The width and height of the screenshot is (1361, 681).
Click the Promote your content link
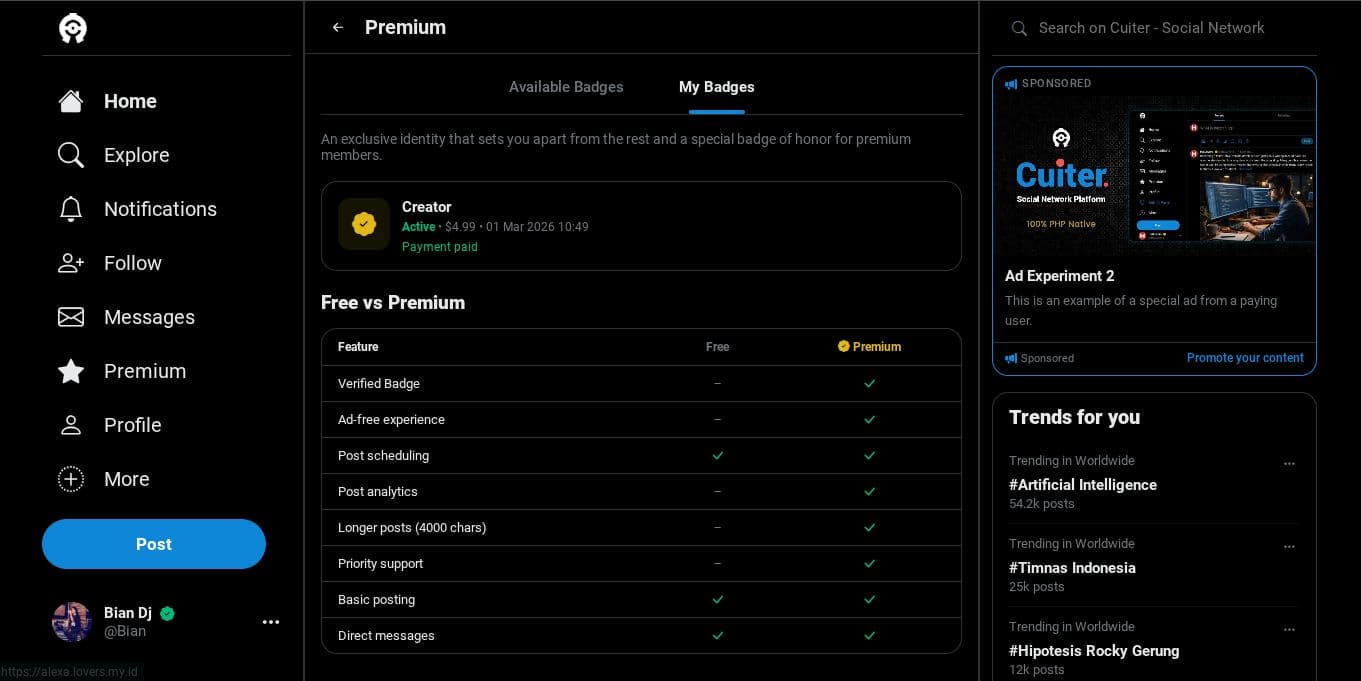tap(1245, 358)
